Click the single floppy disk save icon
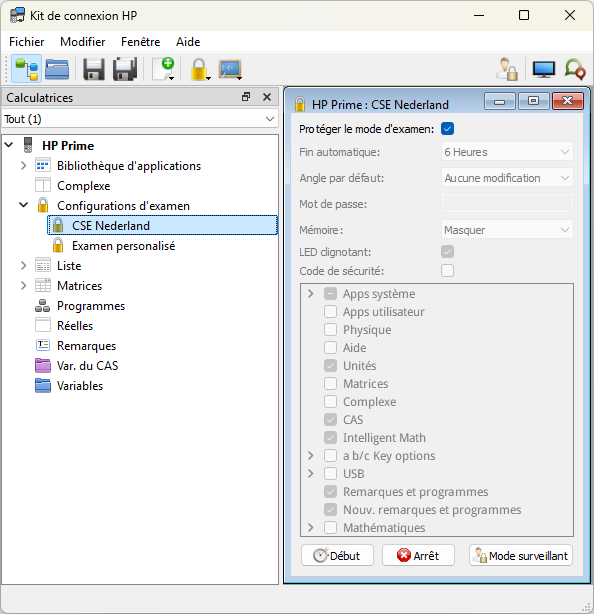Screen dimensions: 594x614 tap(94, 69)
